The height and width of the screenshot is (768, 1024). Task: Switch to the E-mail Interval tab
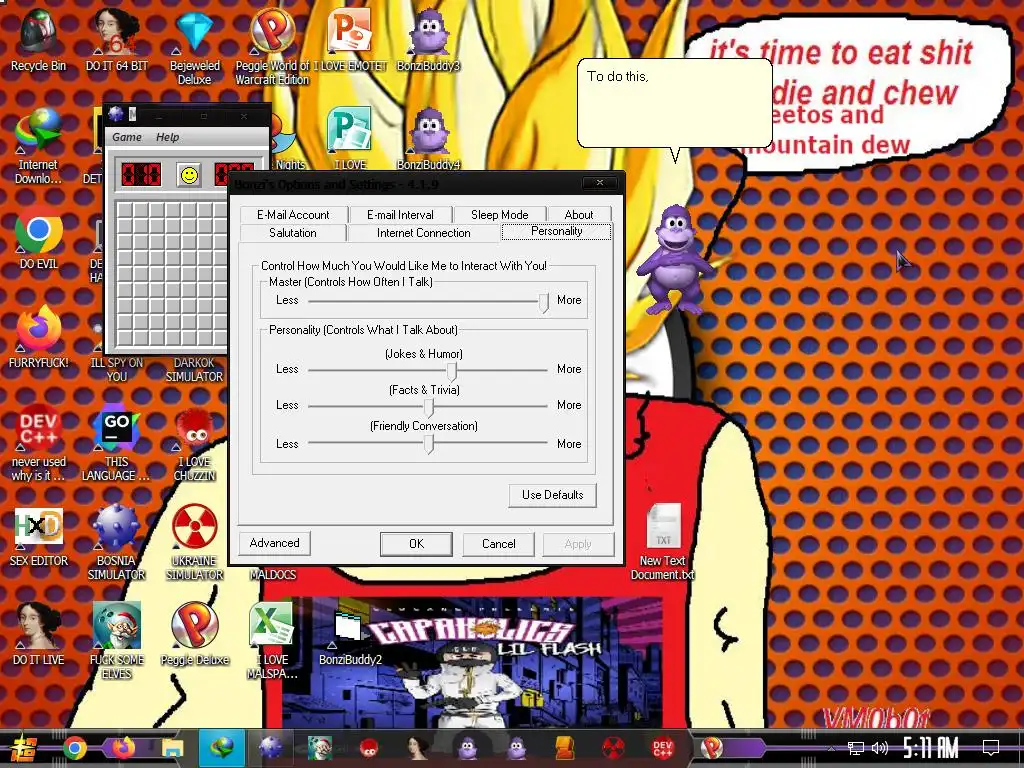[400, 215]
